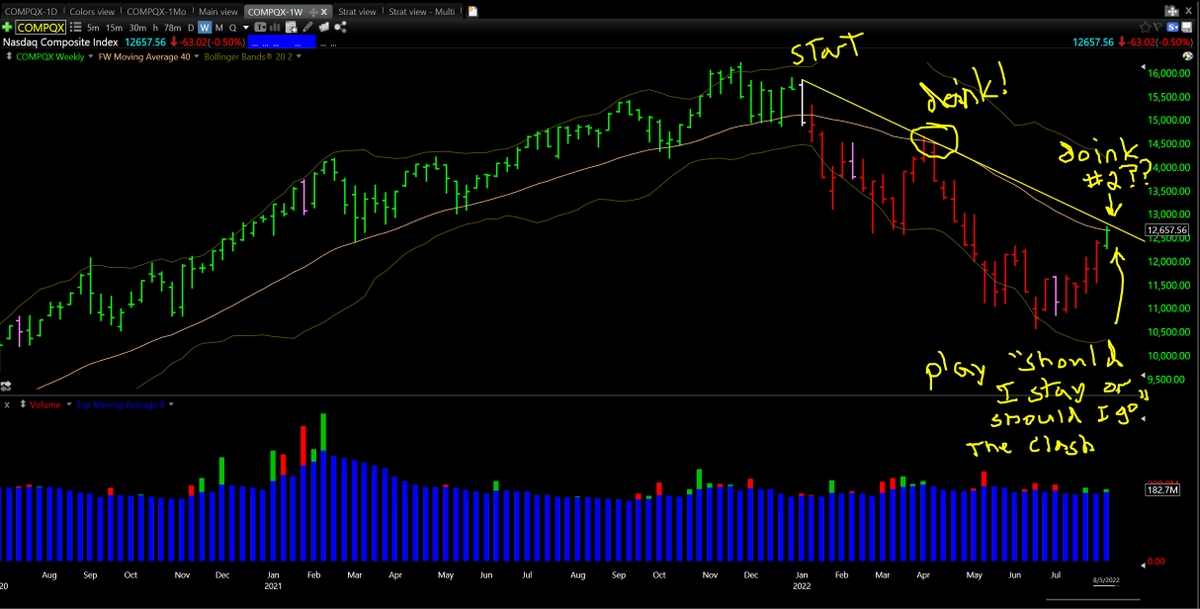Switch to the Main view tab
Image resolution: width=1200 pixels, height=609 pixels.
218,12
